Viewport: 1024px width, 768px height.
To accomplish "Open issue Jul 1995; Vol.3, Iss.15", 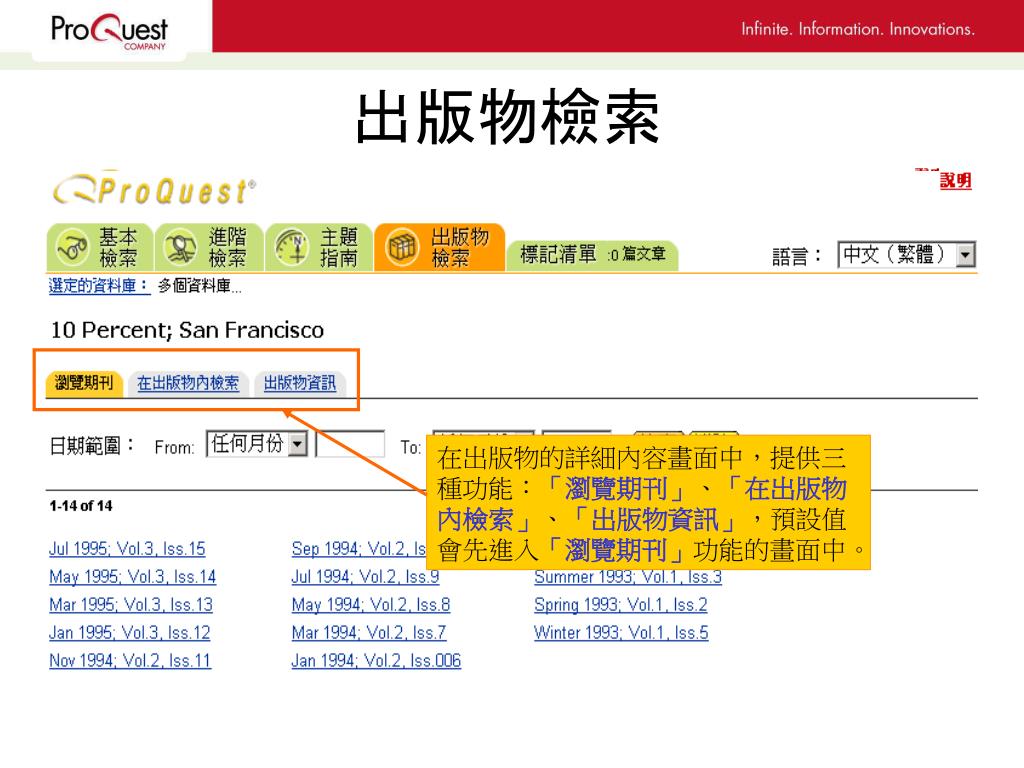I will point(127,549).
